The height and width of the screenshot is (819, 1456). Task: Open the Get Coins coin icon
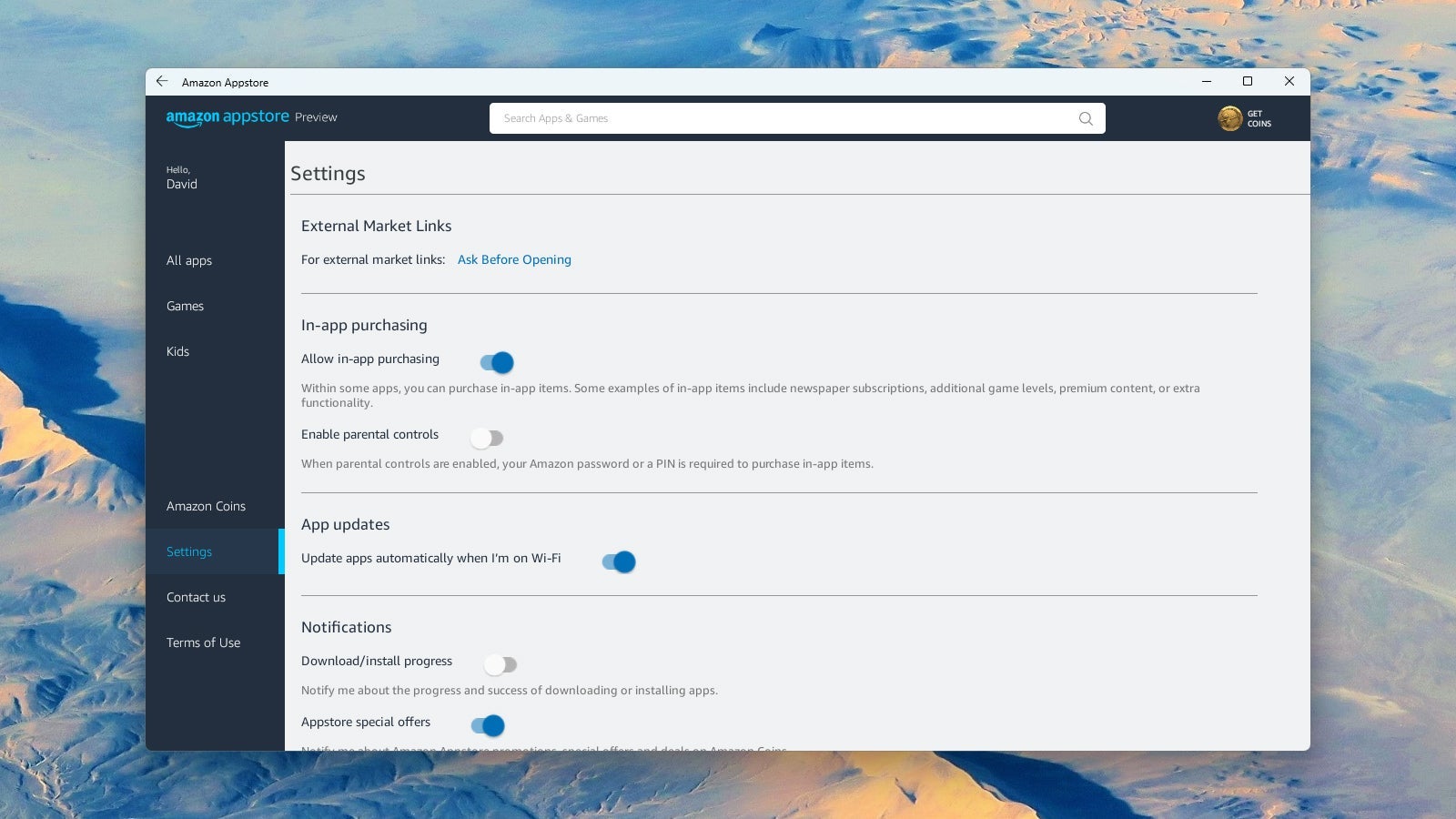coord(1230,118)
